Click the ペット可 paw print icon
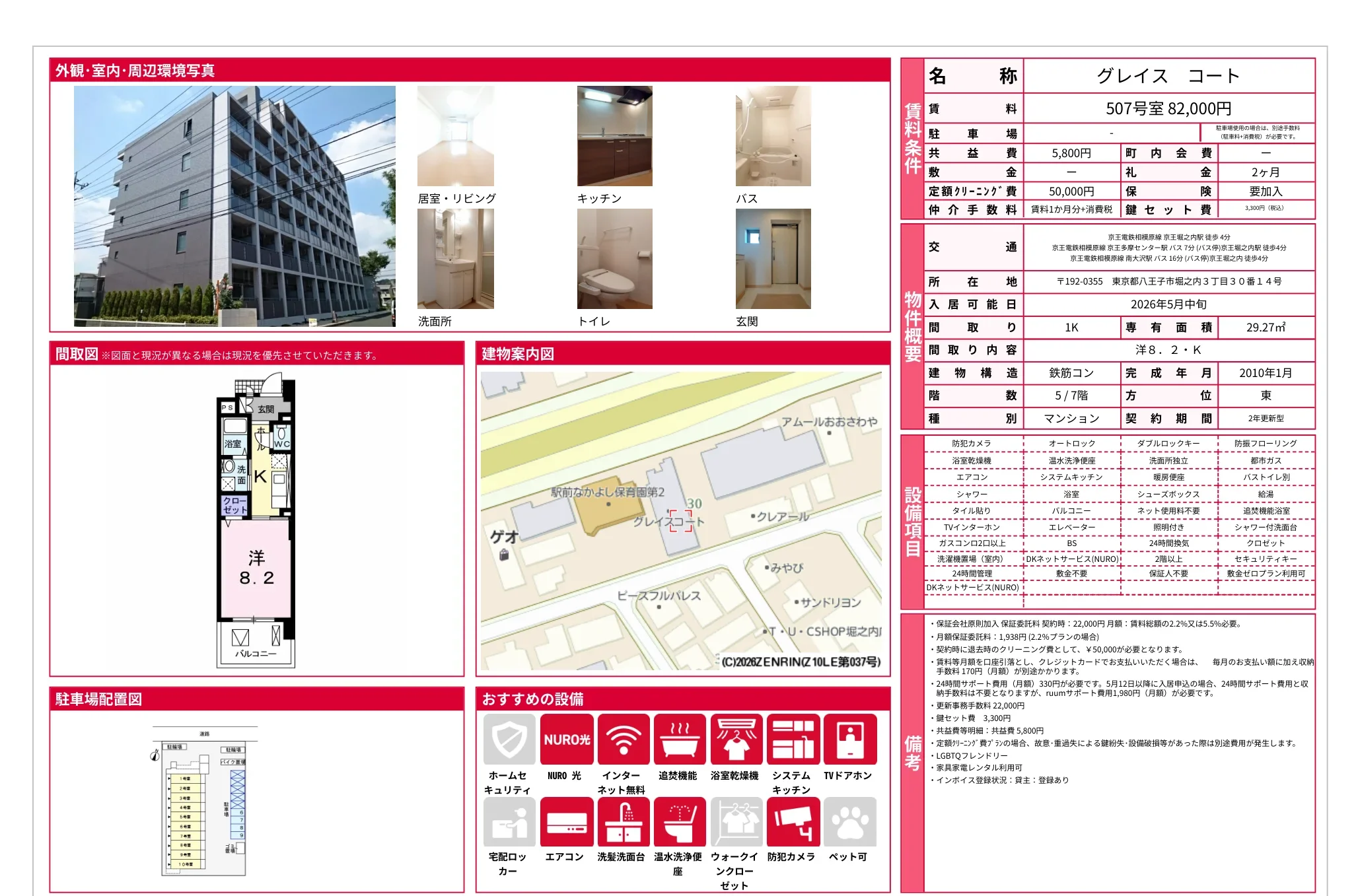 (849, 822)
